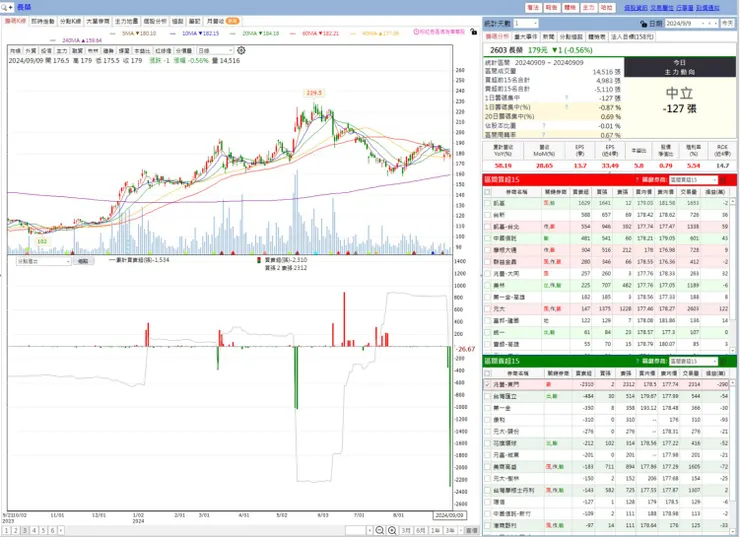The height and width of the screenshot is (537, 740).
Task: Open chart settings with the gear icon
Action: (241, 50)
